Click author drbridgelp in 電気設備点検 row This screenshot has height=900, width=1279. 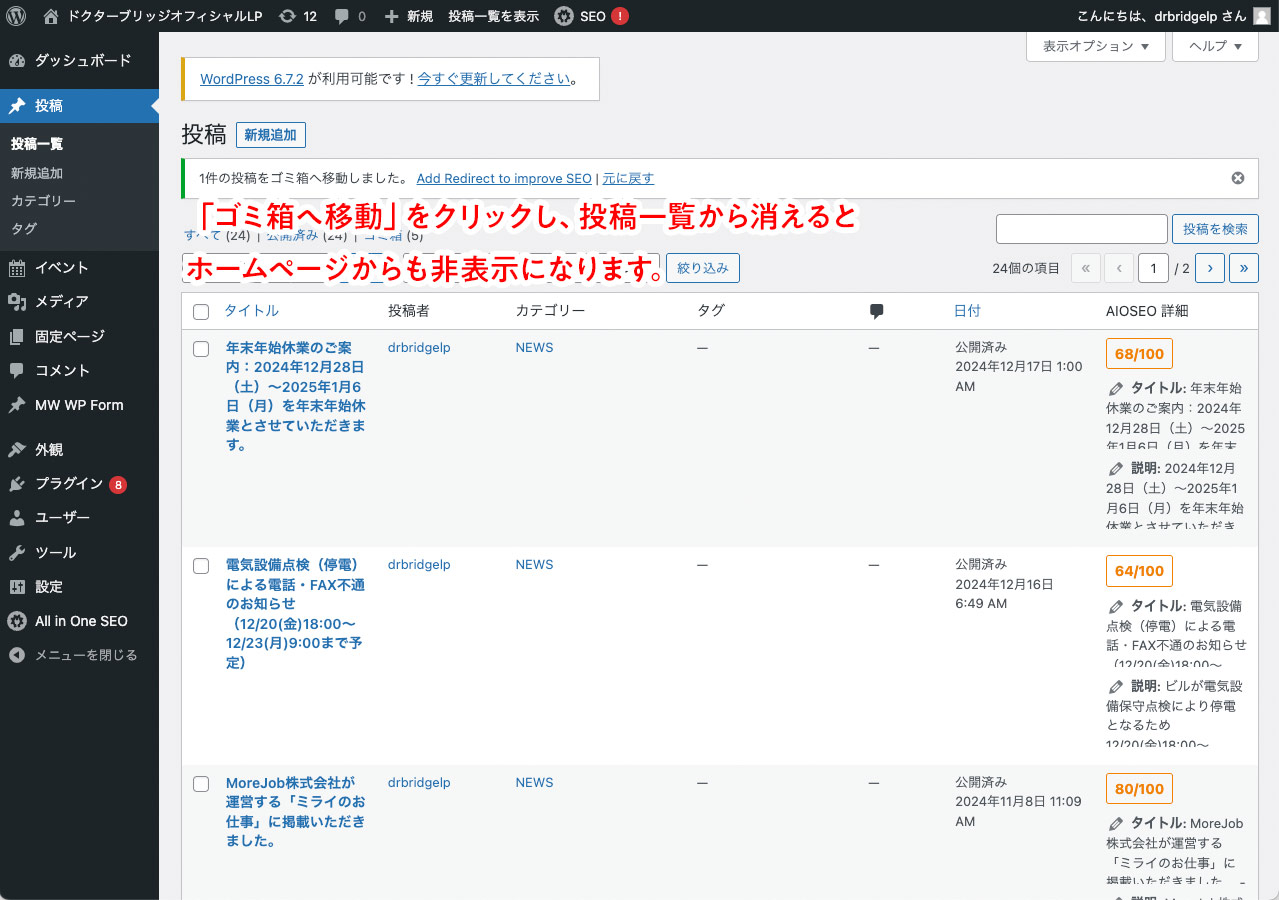pyautogui.click(x=419, y=565)
